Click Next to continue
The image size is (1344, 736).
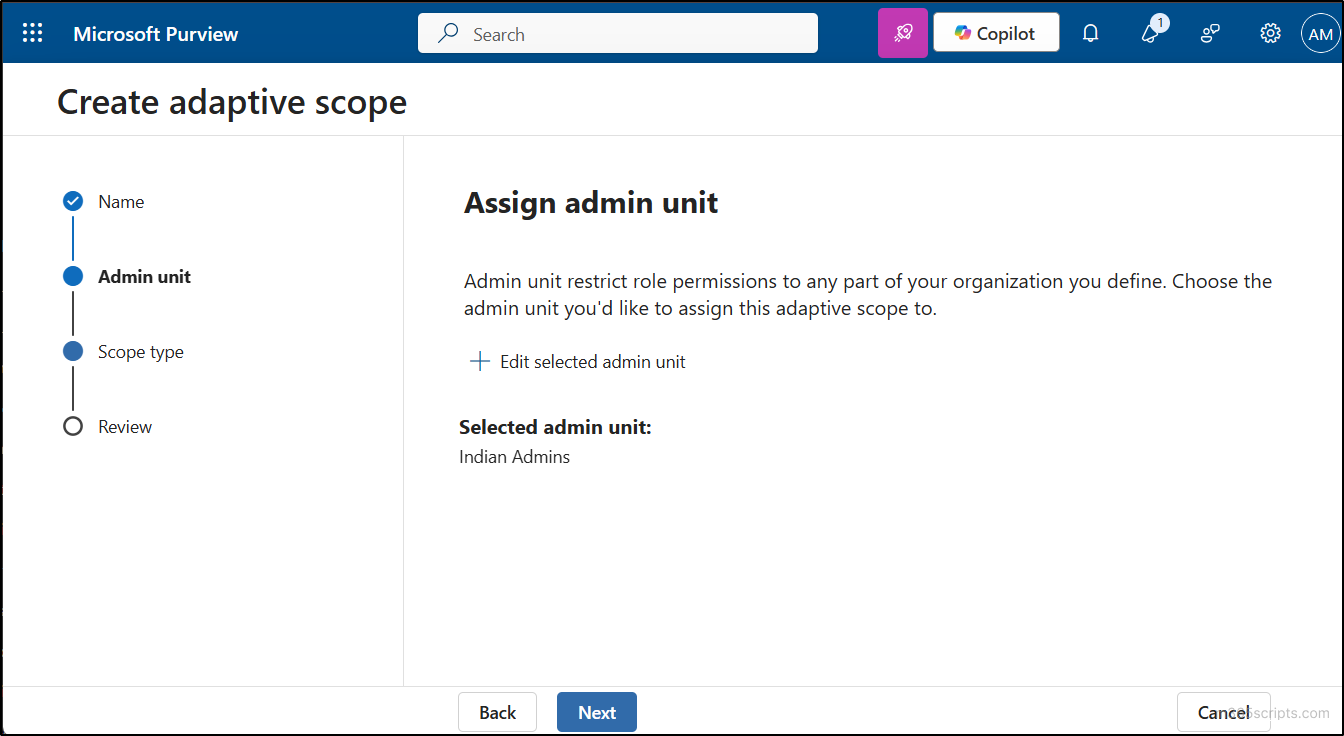pyautogui.click(x=596, y=712)
